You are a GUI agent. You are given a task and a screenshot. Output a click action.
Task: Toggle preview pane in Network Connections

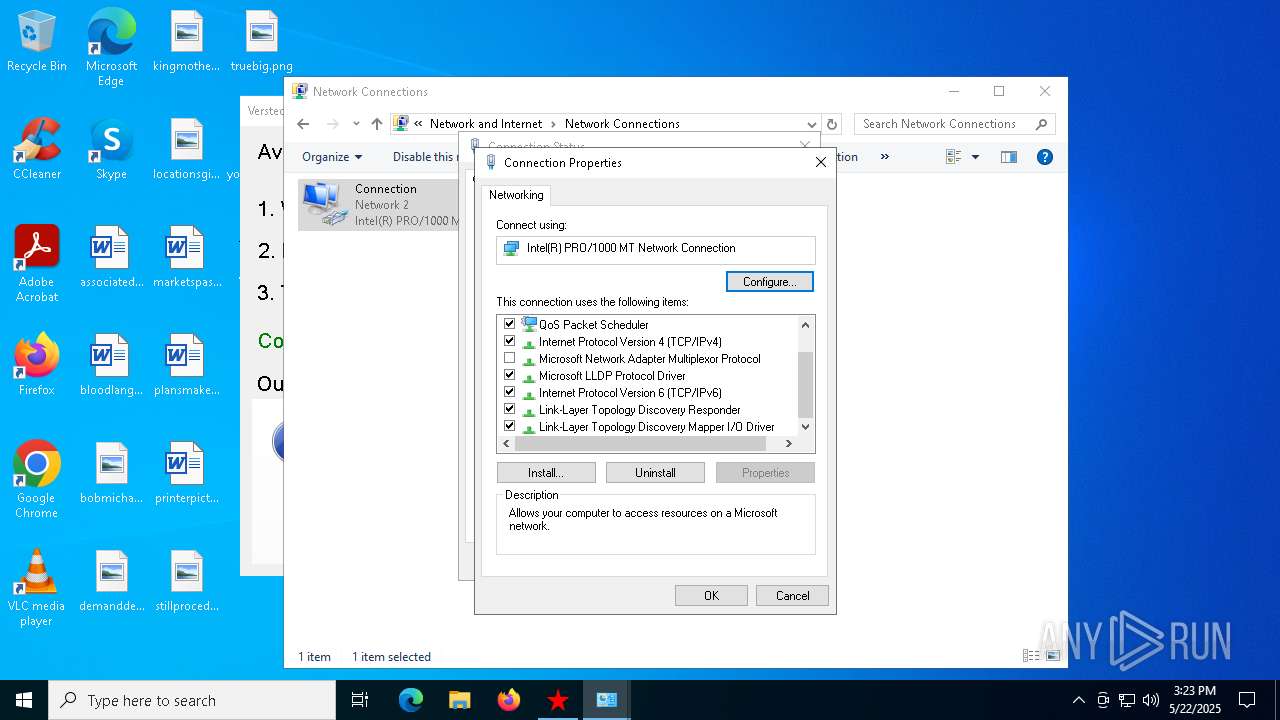1009,157
